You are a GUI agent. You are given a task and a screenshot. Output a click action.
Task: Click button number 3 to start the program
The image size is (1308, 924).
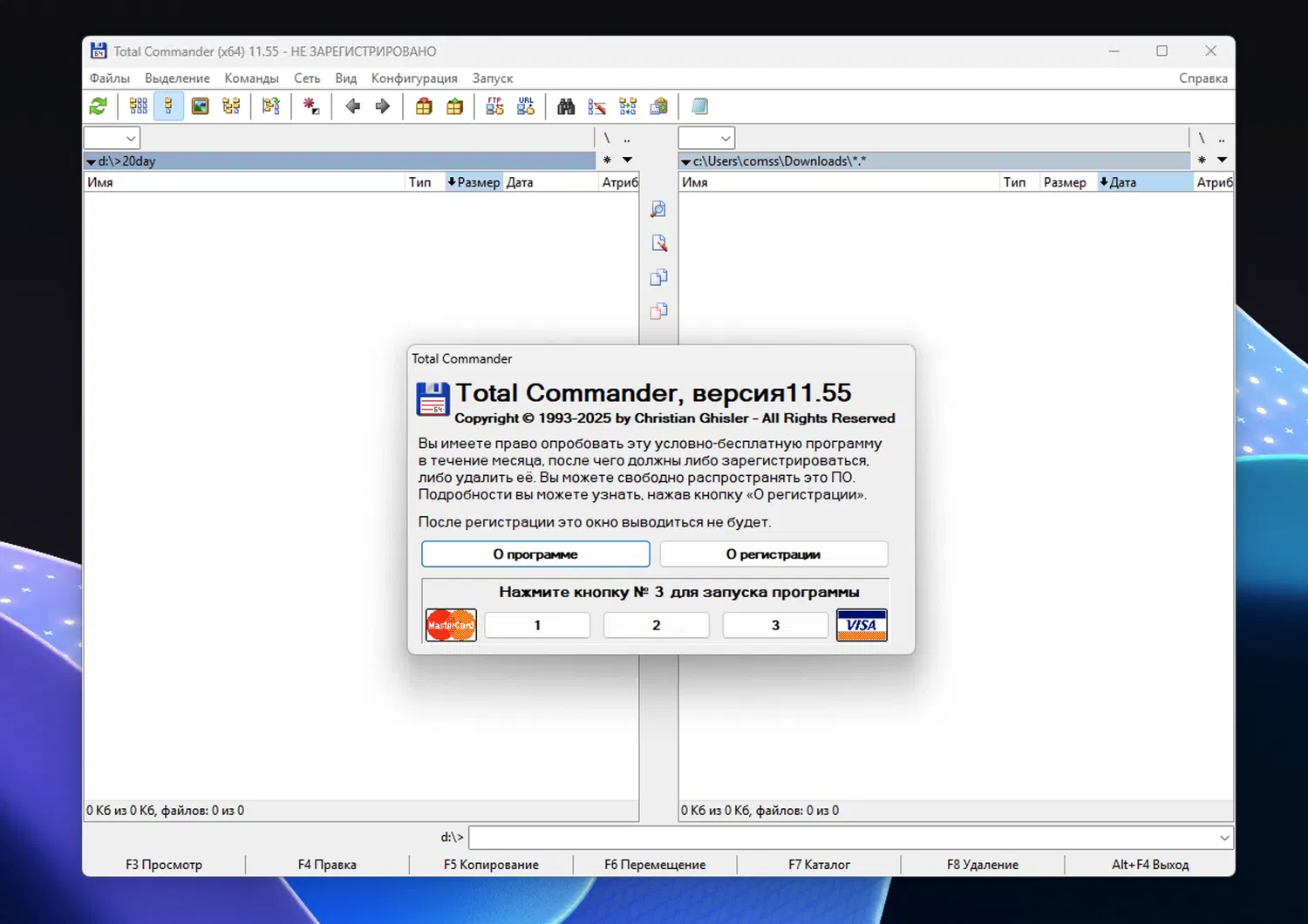[775, 625]
